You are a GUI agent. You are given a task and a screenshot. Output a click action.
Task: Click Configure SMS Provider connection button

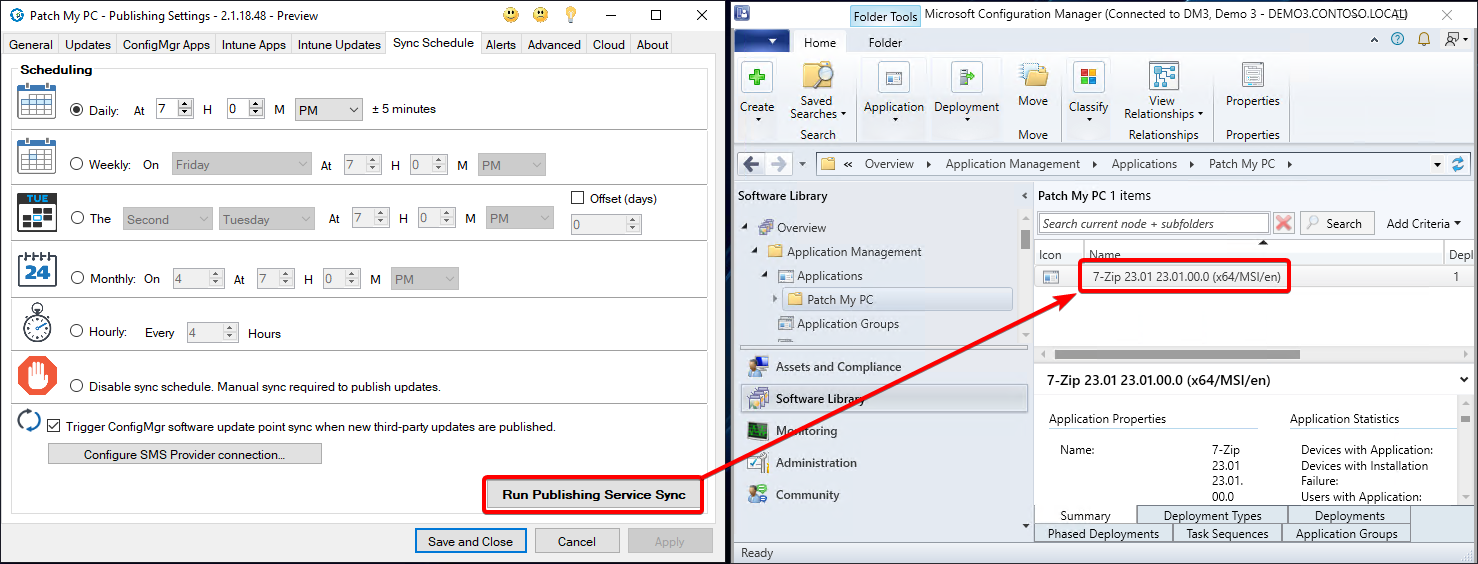[185, 455]
